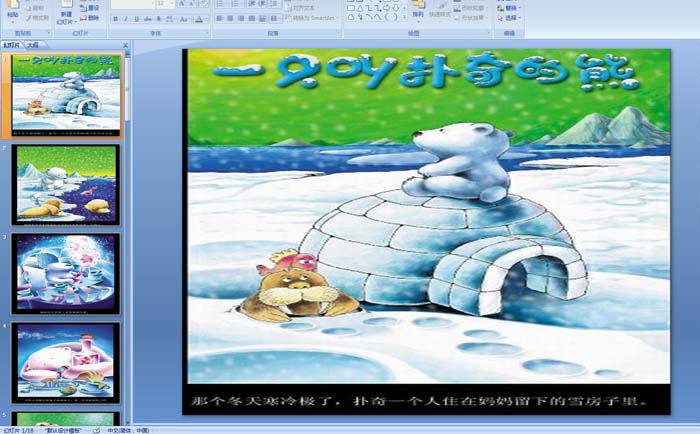Click Increase List Level icon
This screenshot has width=700, height=434.
262,4
